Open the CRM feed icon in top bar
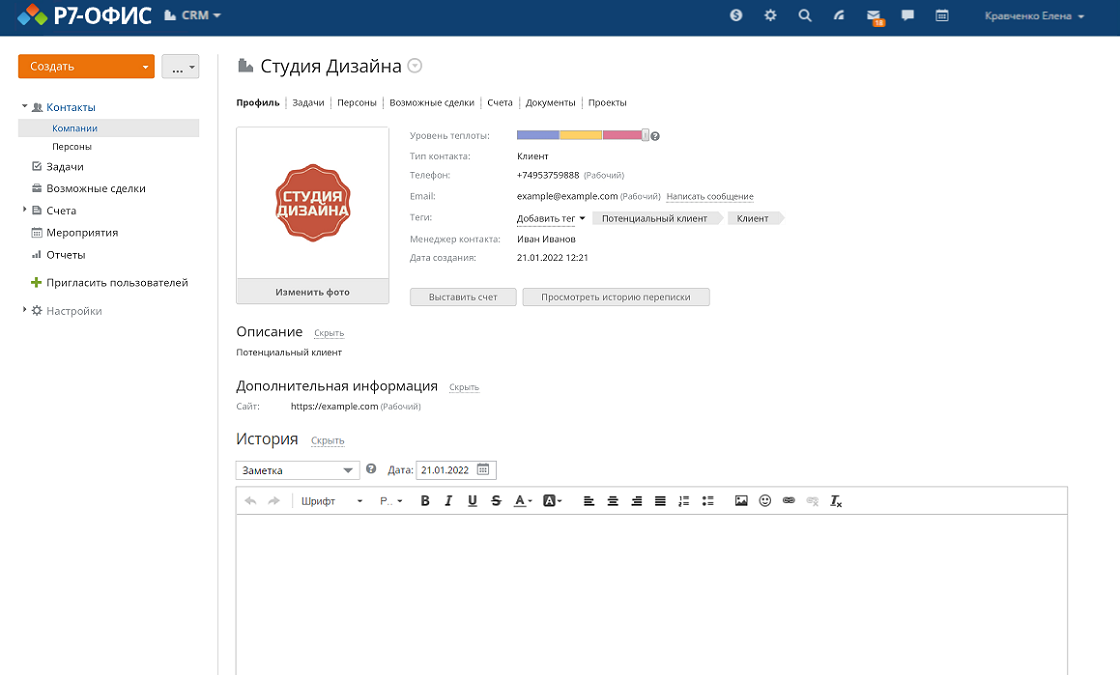This screenshot has width=1120, height=675. click(x=838, y=16)
